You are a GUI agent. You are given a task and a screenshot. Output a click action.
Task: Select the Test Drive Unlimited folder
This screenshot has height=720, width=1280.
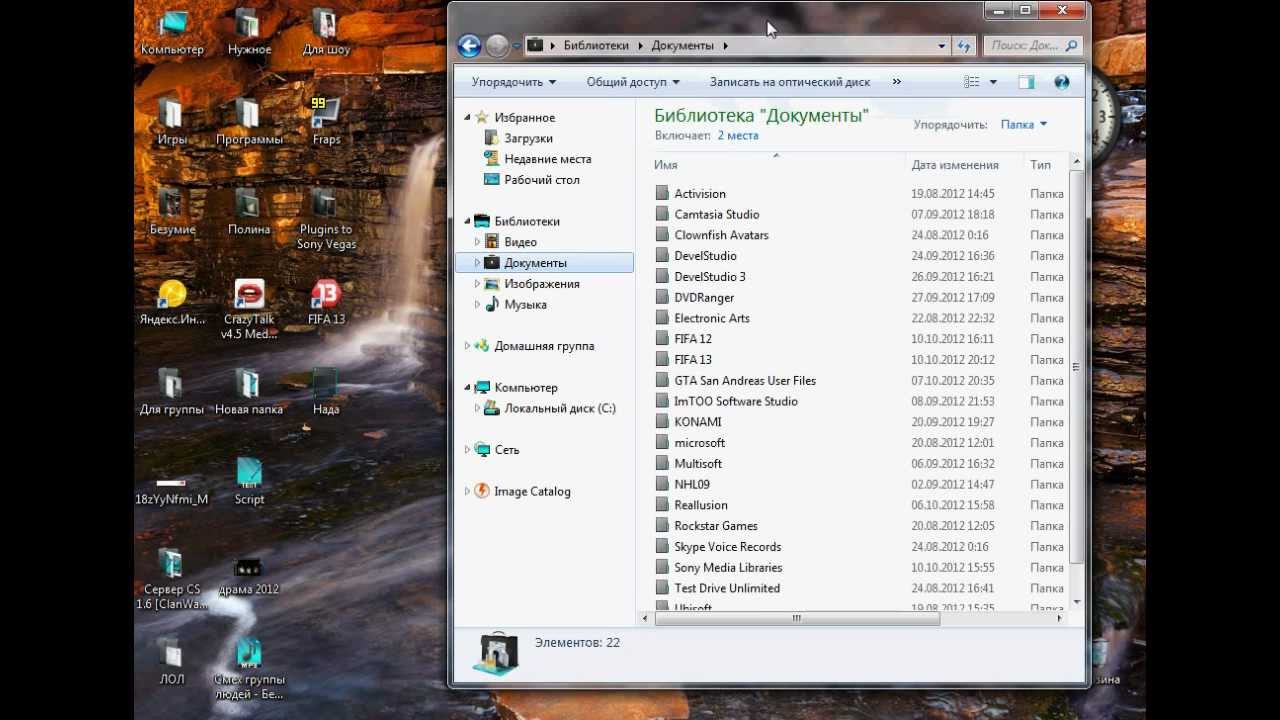(x=727, y=589)
